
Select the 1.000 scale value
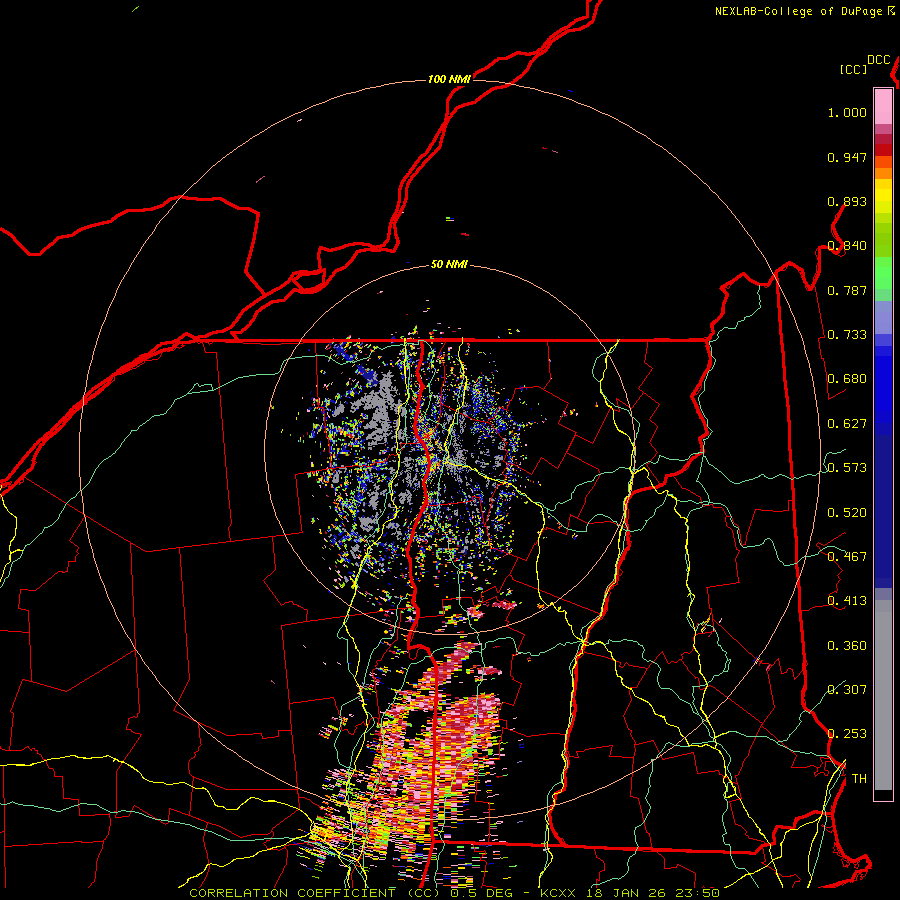point(847,112)
